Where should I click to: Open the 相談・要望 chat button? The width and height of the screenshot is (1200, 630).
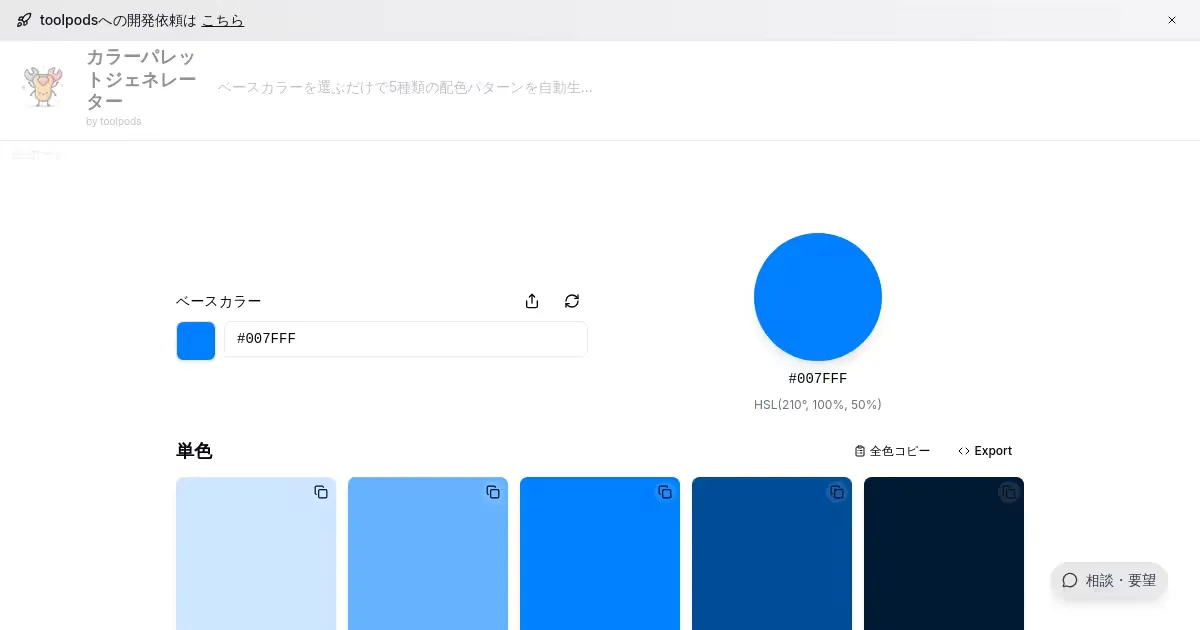click(1109, 580)
